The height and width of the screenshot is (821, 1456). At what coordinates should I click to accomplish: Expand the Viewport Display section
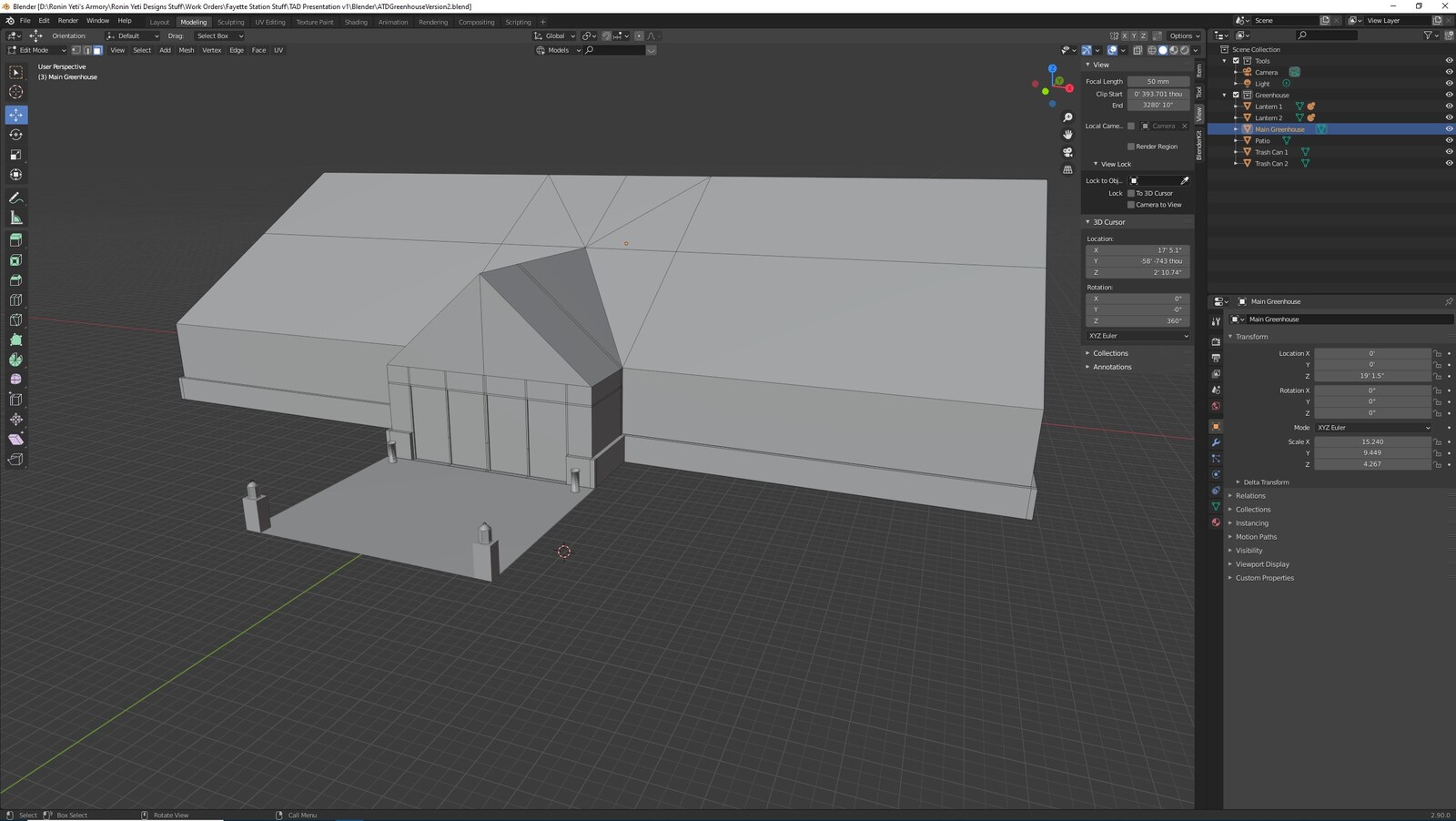pos(1262,564)
